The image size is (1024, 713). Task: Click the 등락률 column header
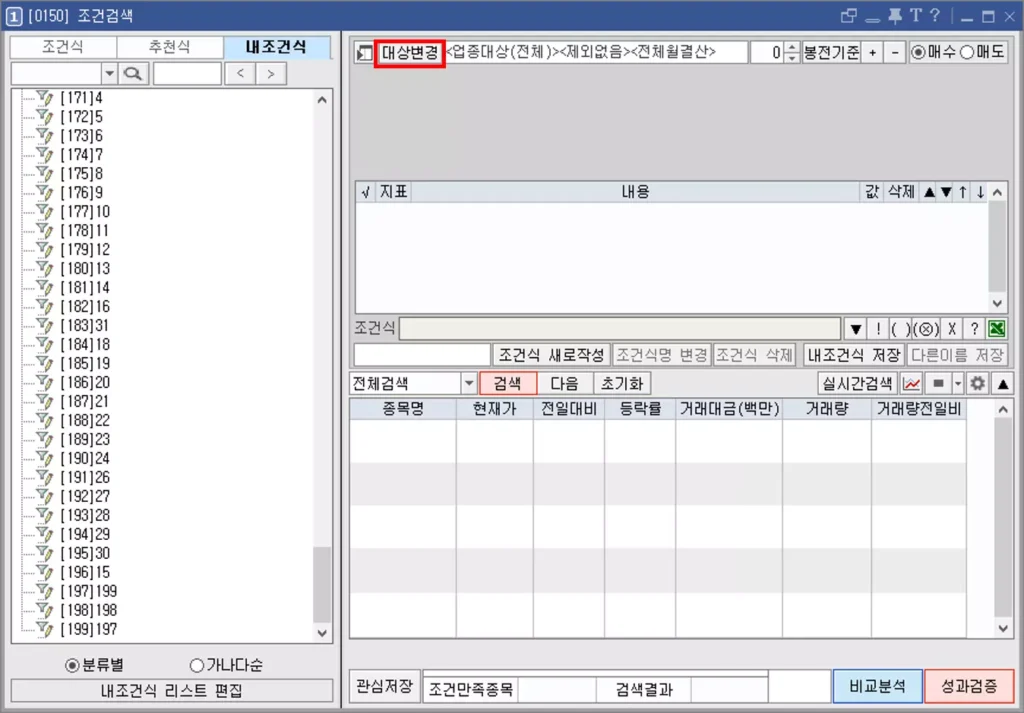(640, 409)
